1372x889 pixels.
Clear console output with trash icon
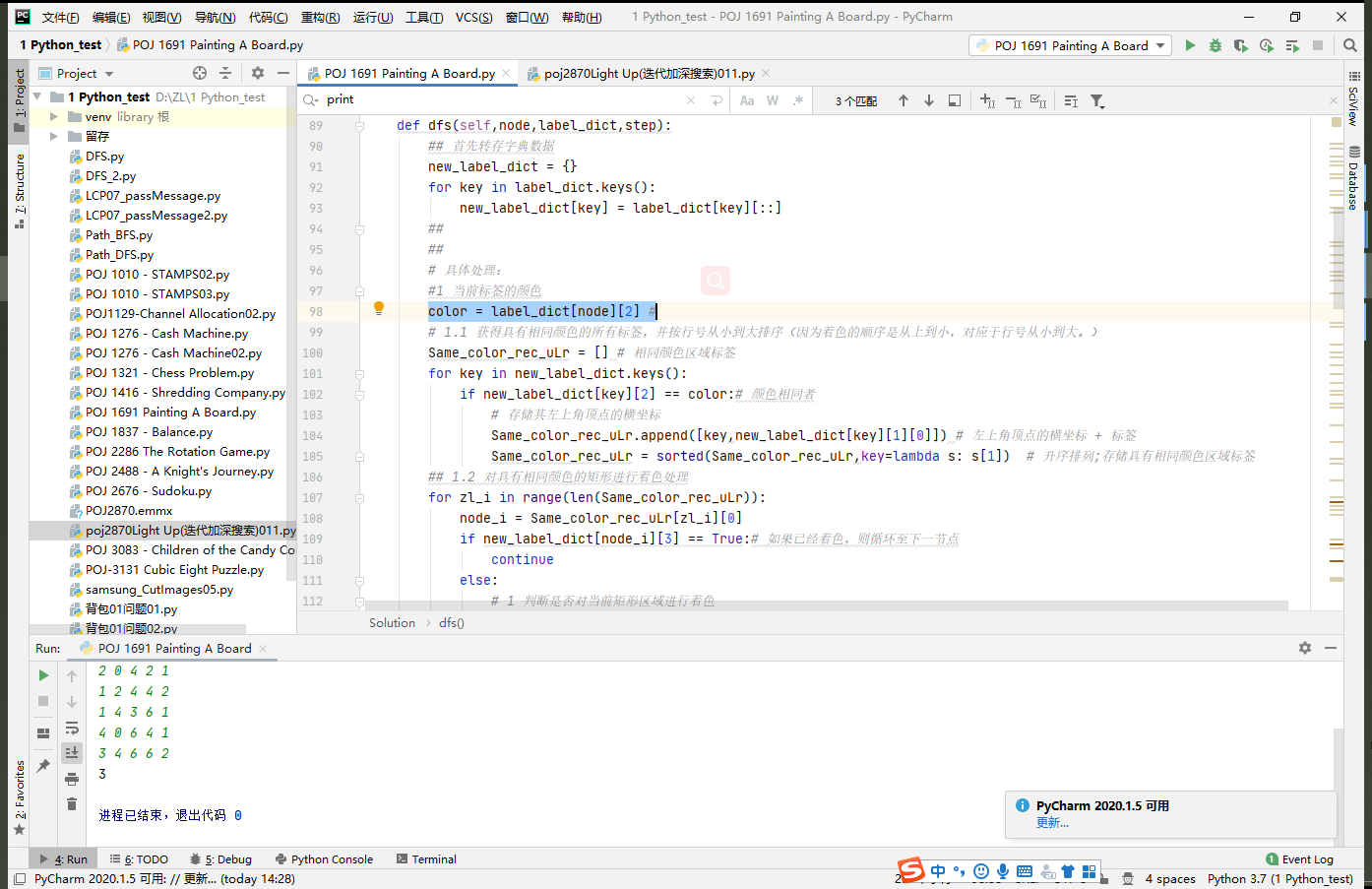coord(72,804)
